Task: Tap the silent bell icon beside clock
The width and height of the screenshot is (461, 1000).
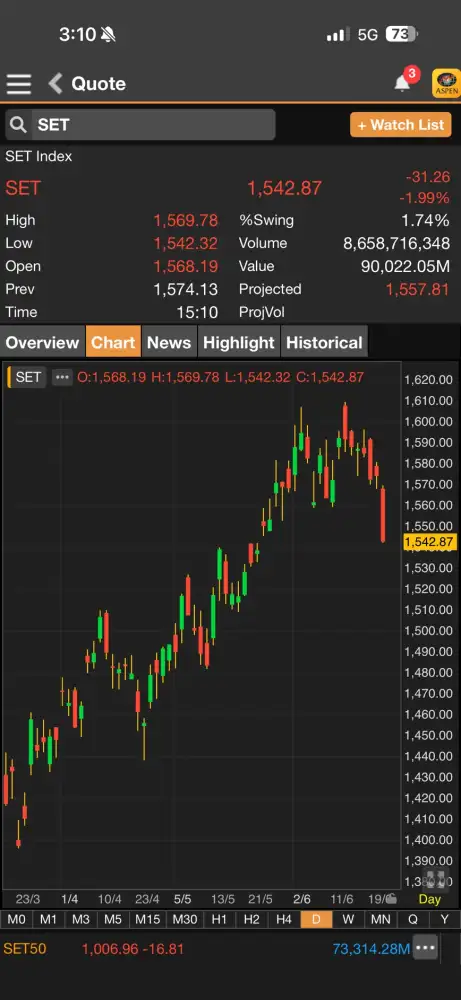Action: point(108,34)
